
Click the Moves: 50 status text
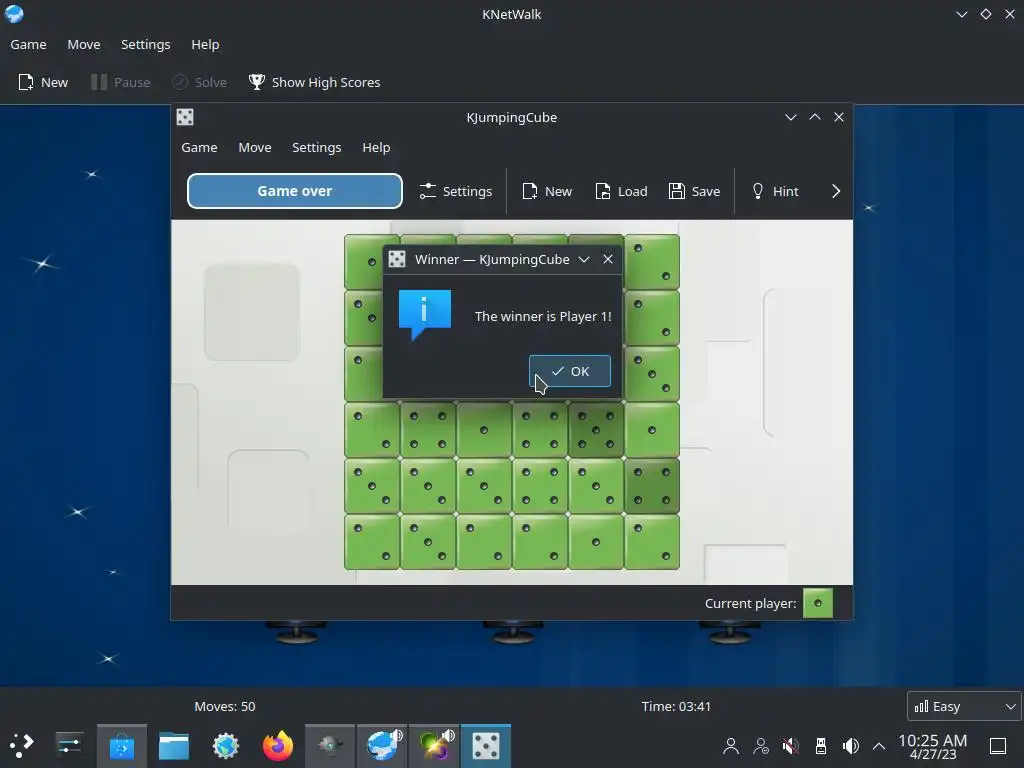pyautogui.click(x=225, y=707)
